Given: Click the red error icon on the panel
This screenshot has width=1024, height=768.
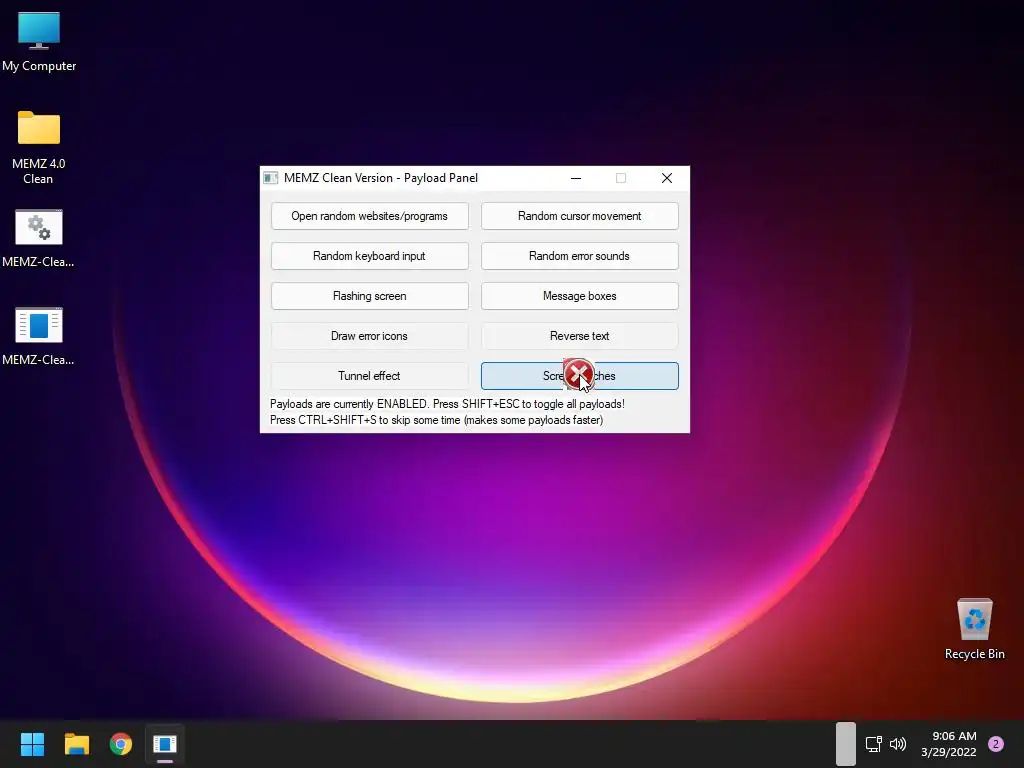Looking at the screenshot, I should click(578, 374).
